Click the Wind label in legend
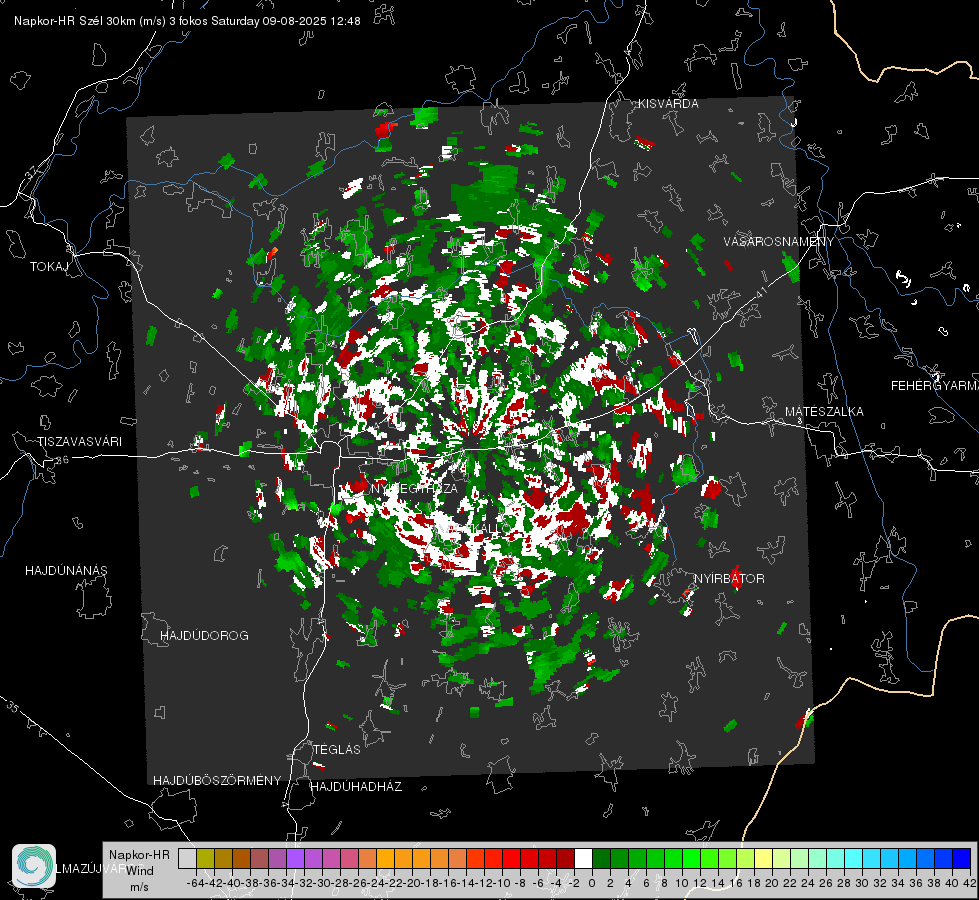The width and height of the screenshot is (979, 900). tap(140, 871)
